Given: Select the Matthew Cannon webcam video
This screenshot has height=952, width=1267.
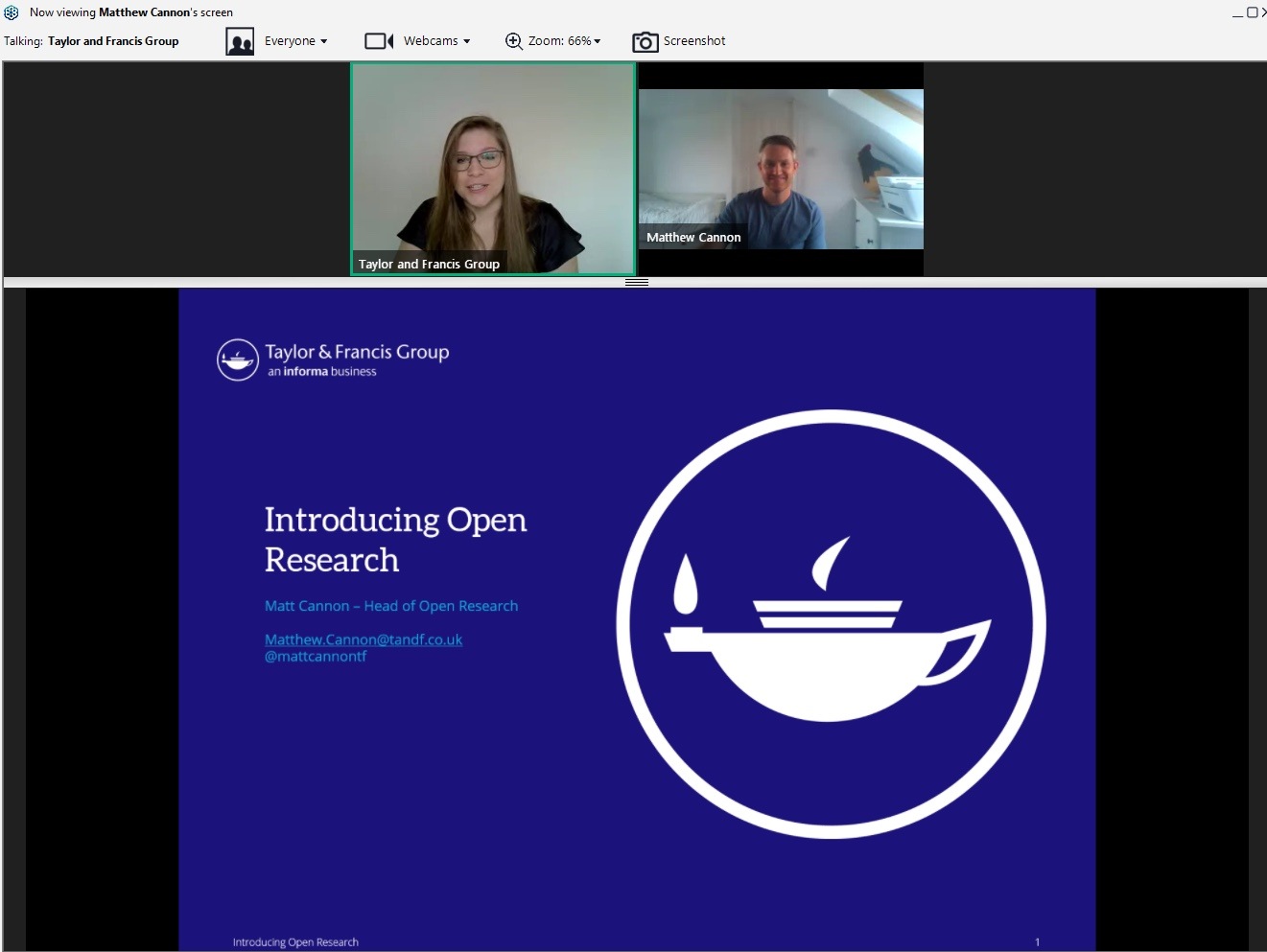Looking at the screenshot, I should (781, 169).
